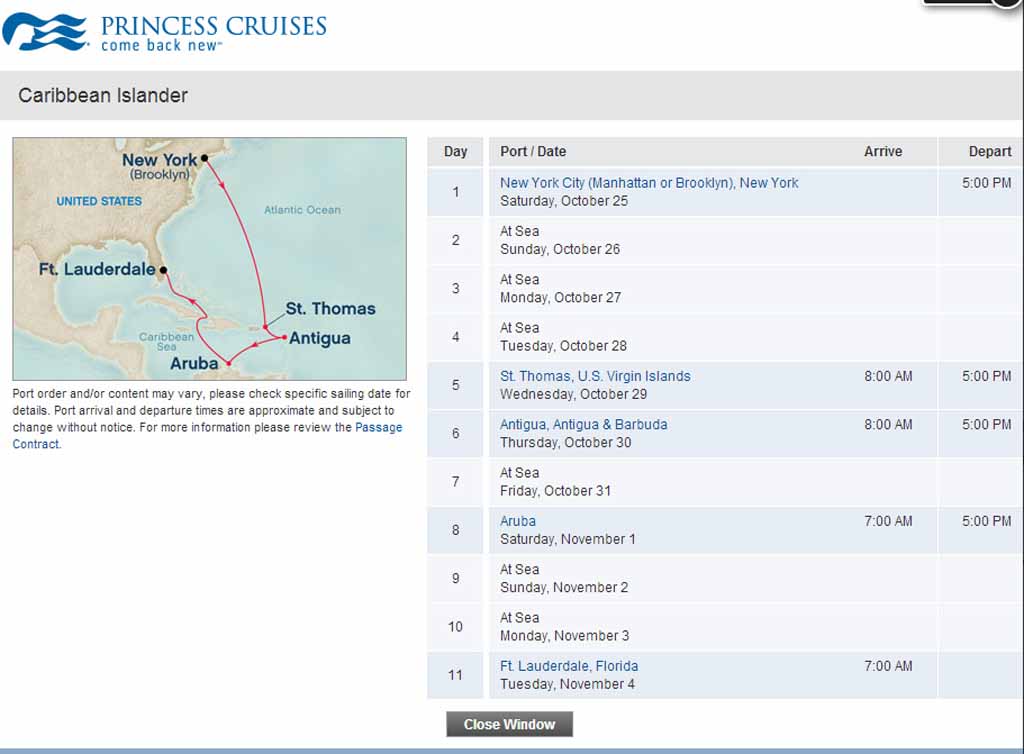This screenshot has height=754, width=1024.
Task: Open the Ft. Lauderdale, Florida link
Action: point(569,666)
